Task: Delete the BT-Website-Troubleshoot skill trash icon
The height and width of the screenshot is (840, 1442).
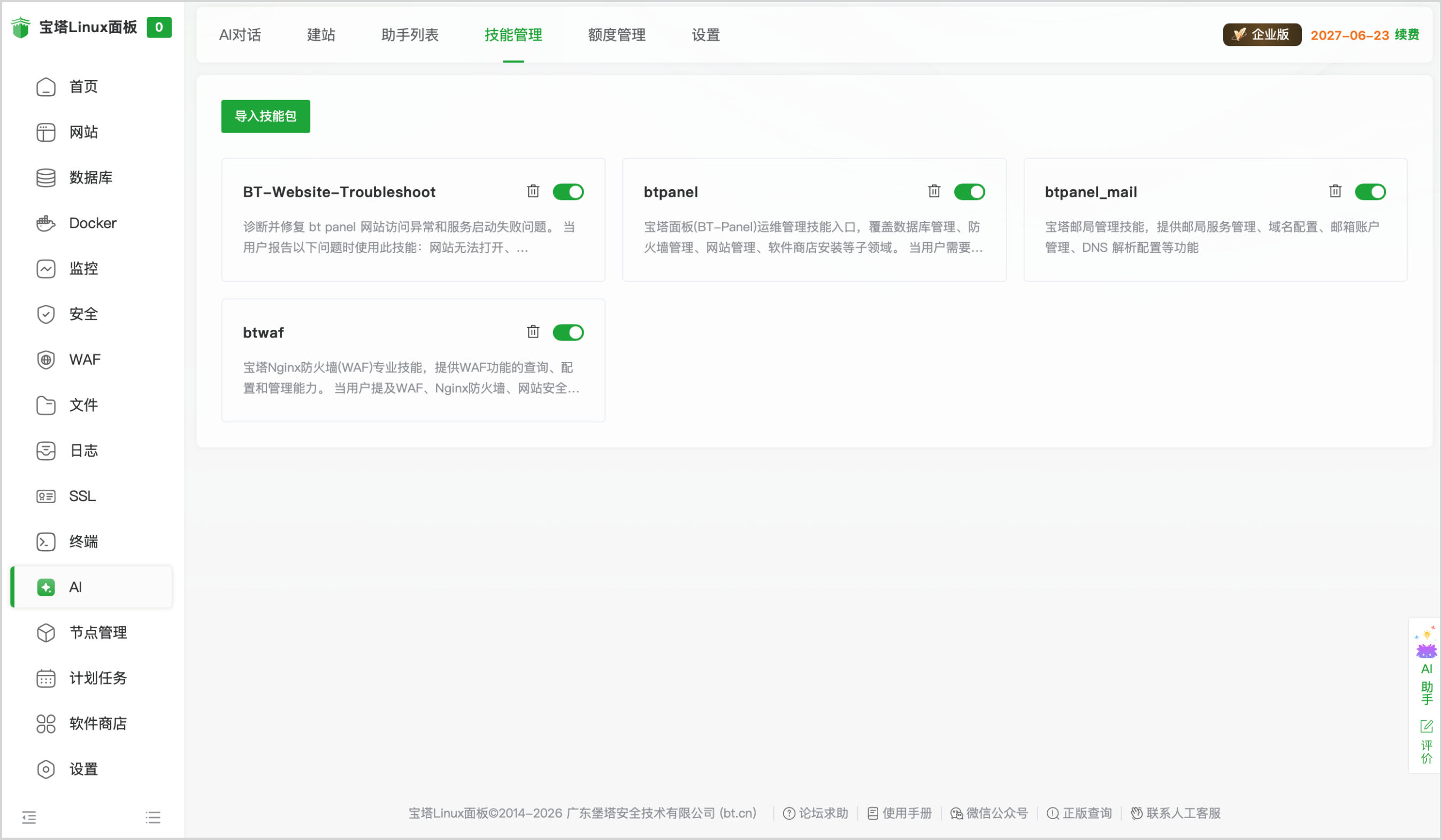Action: point(533,191)
